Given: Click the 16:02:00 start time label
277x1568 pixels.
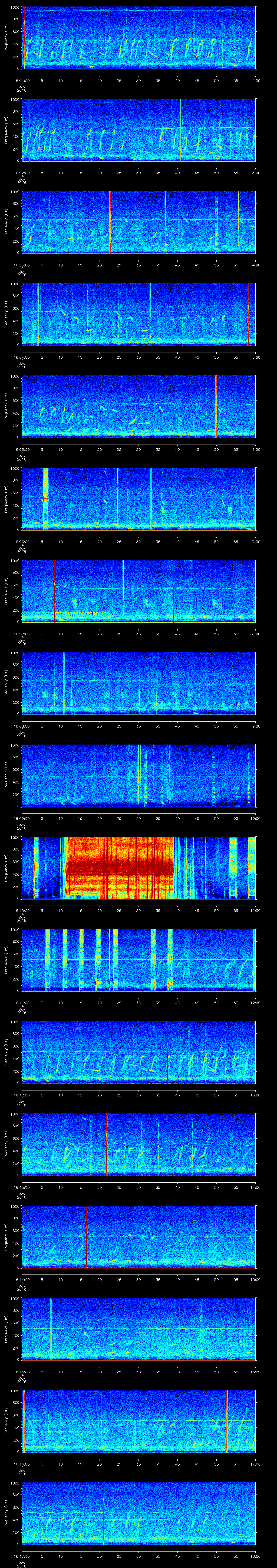Looking at the screenshot, I should (21, 173).
